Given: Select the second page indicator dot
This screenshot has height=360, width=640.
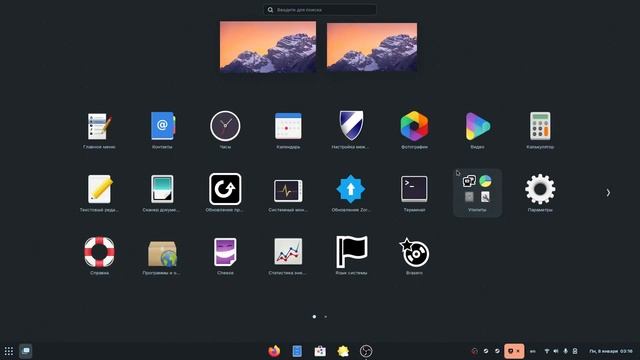Looking at the screenshot, I should pos(325,316).
